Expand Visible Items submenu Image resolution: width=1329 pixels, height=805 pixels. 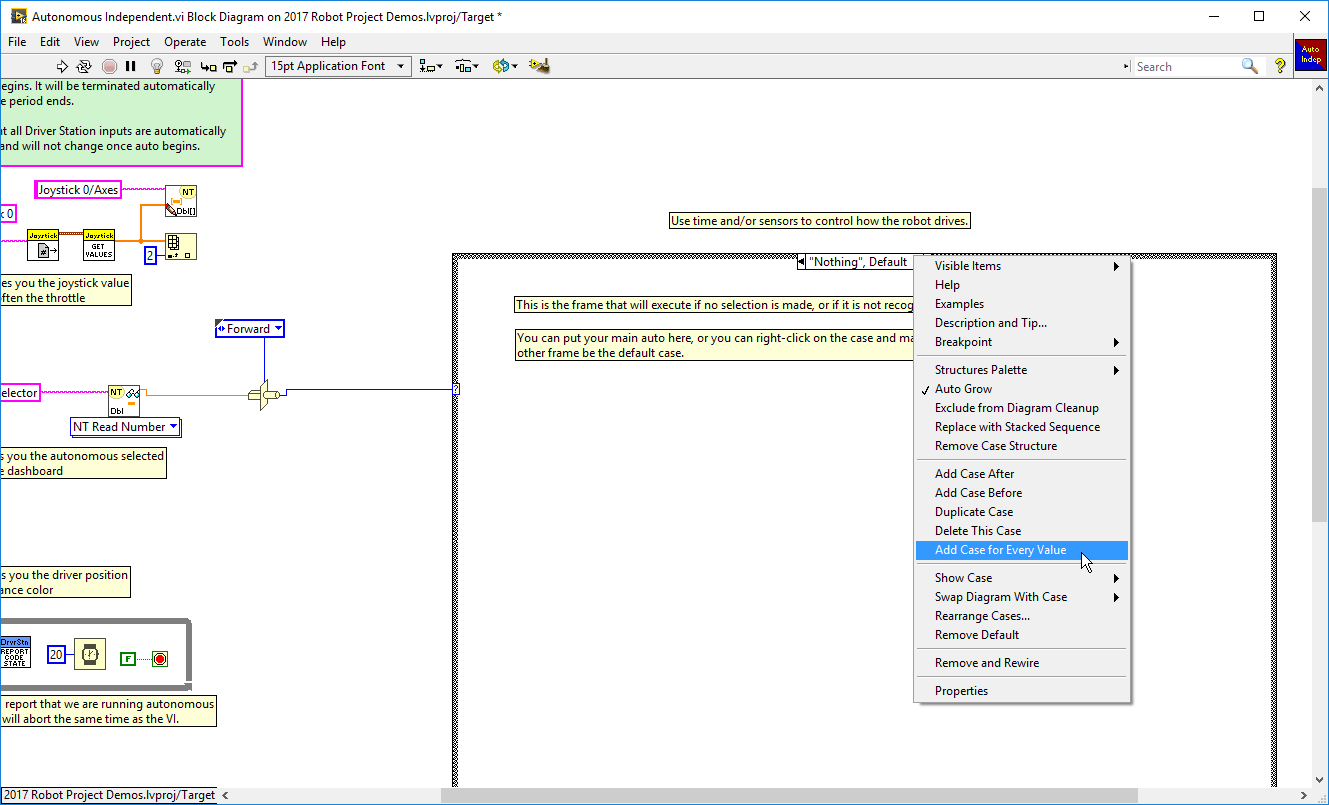point(1022,266)
